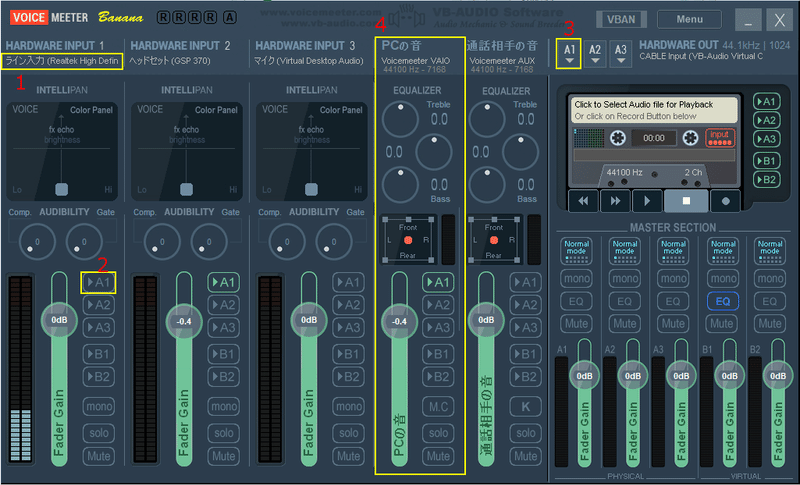
Task: Change the Normal mode selector on bus B1
Action: coord(722,251)
